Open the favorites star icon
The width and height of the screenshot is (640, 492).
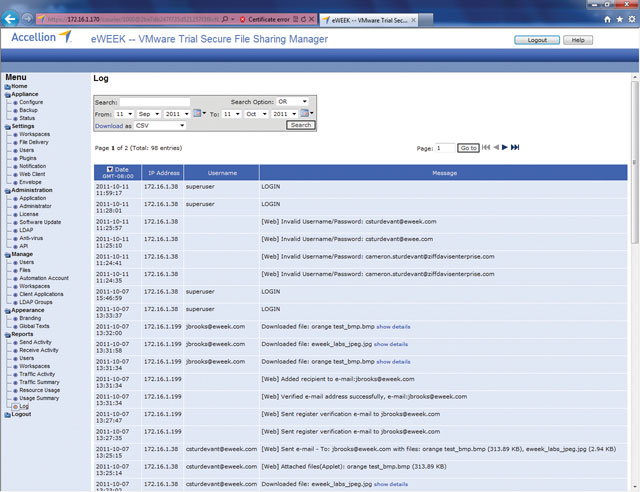tap(620, 19)
